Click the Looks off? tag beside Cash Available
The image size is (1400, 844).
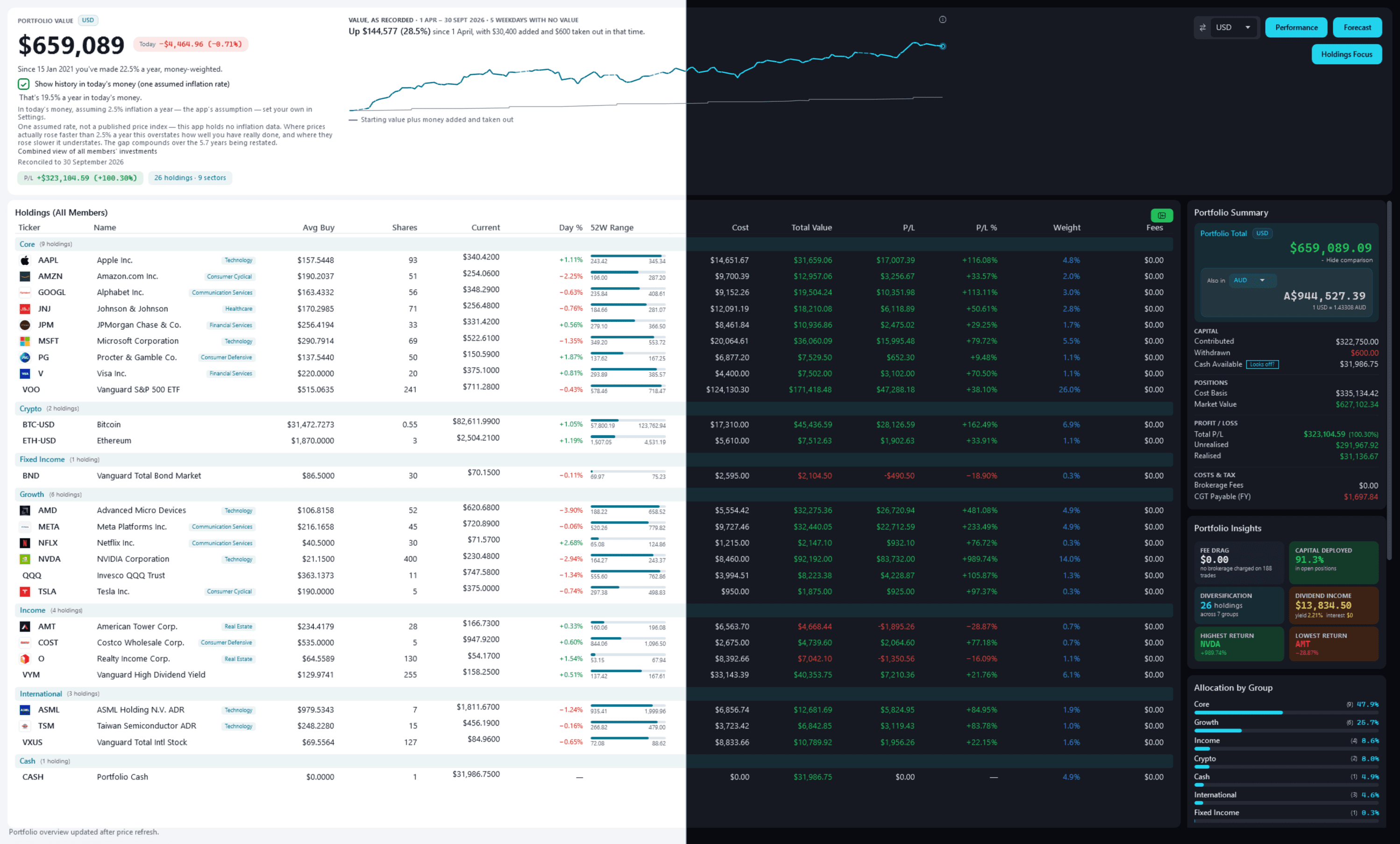pos(1262,364)
